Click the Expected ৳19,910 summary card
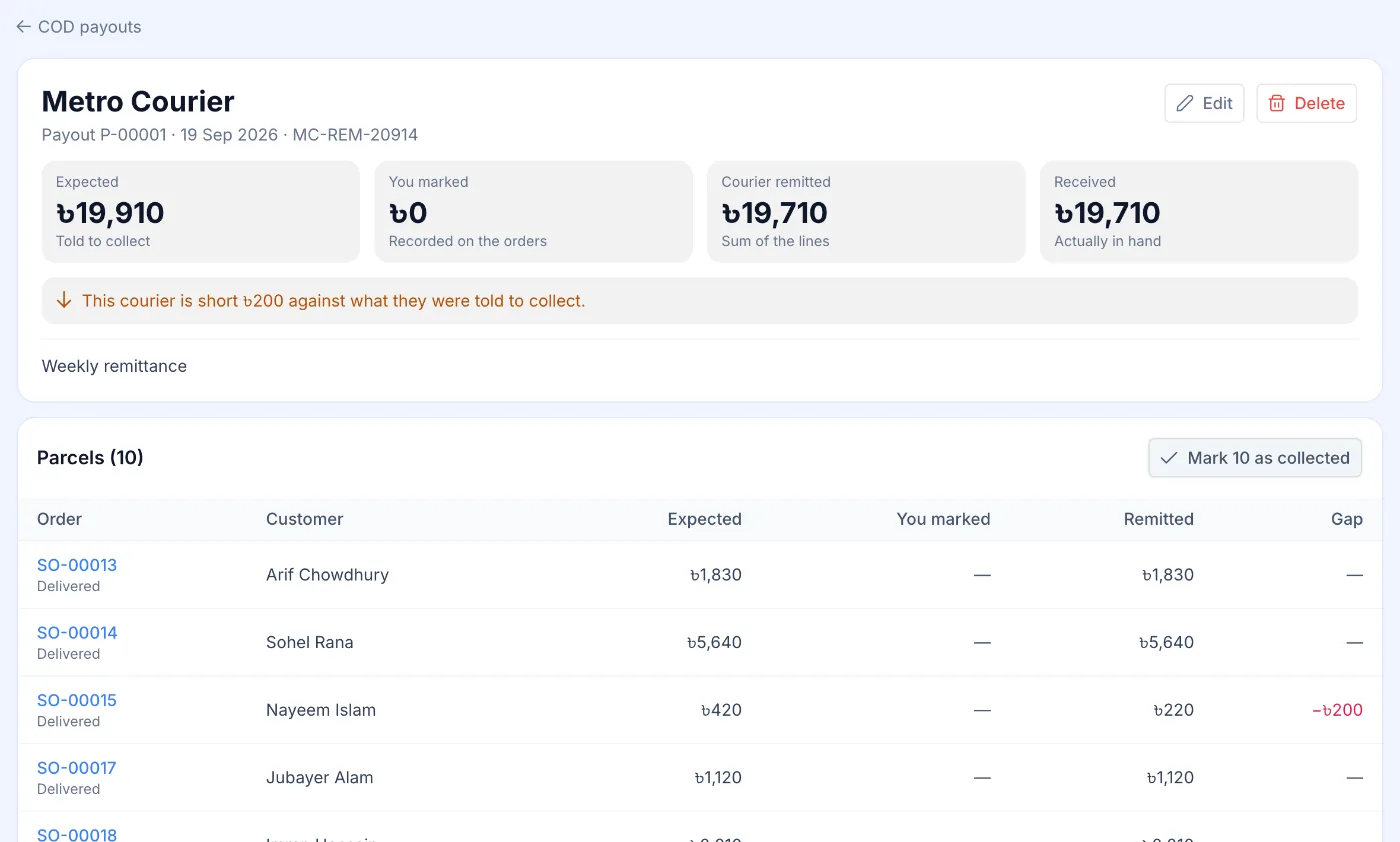 pyautogui.click(x=201, y=212)
